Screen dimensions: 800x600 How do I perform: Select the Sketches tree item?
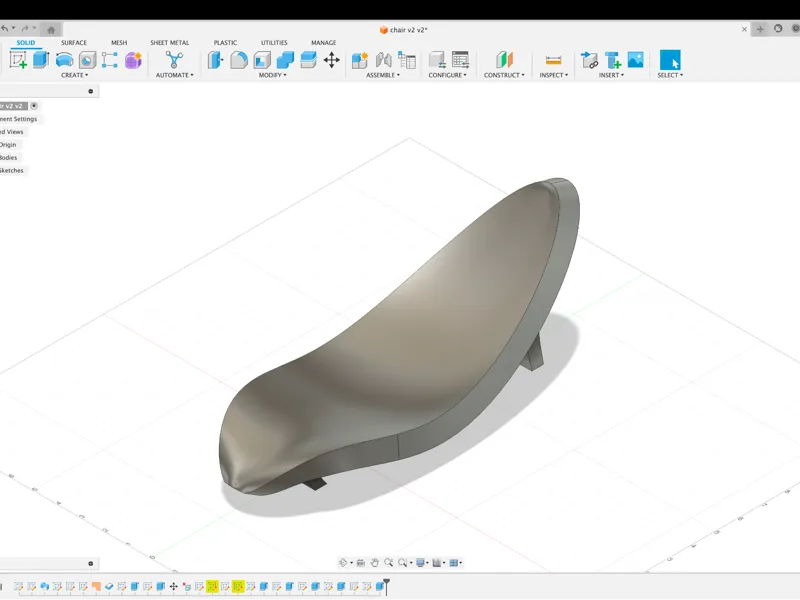(12, 170)
